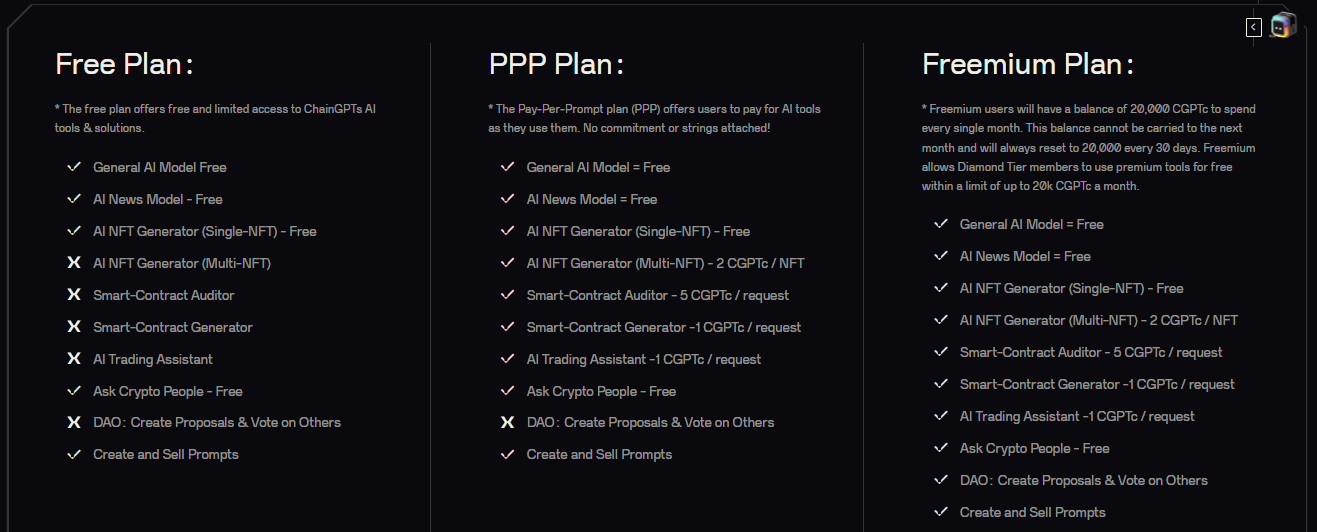Click the checkmark beside Freemium Create and Sell Prompts
Viewport: 1317px width, 532px height.
940,512
